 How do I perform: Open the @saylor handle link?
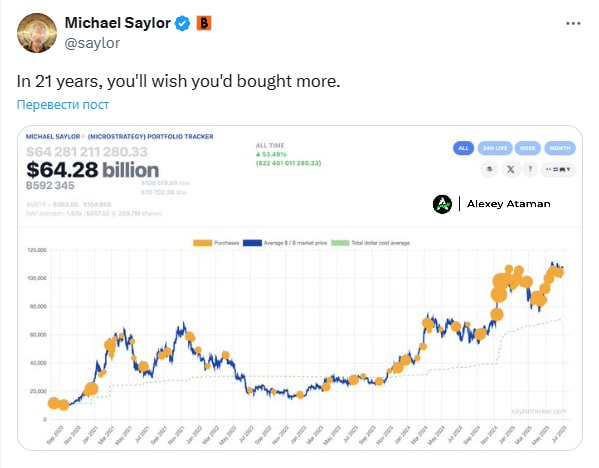[x=92, y=43]
